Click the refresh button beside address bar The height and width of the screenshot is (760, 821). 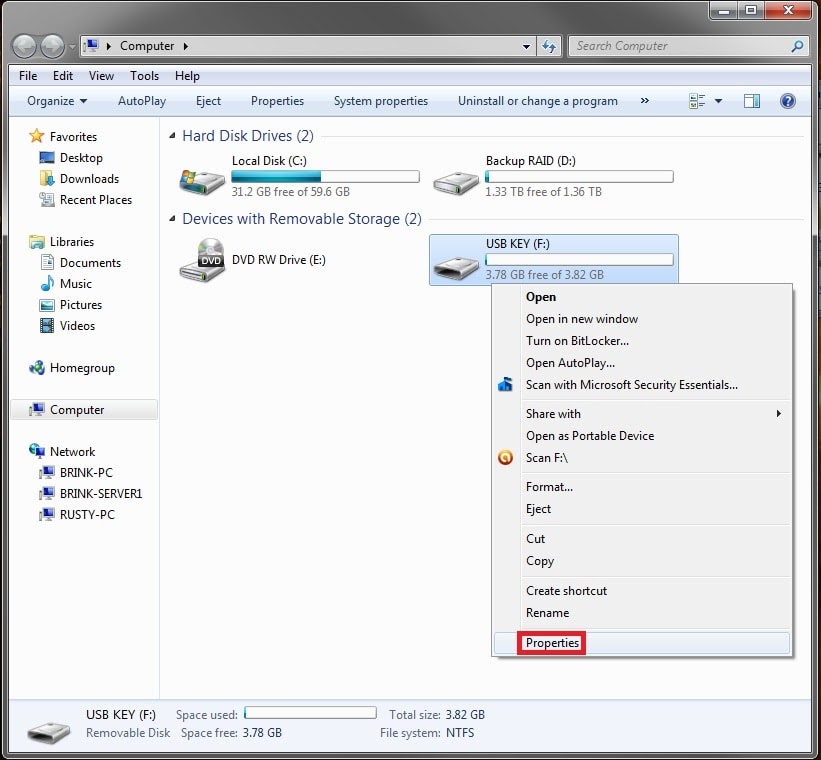click(549, 46)
